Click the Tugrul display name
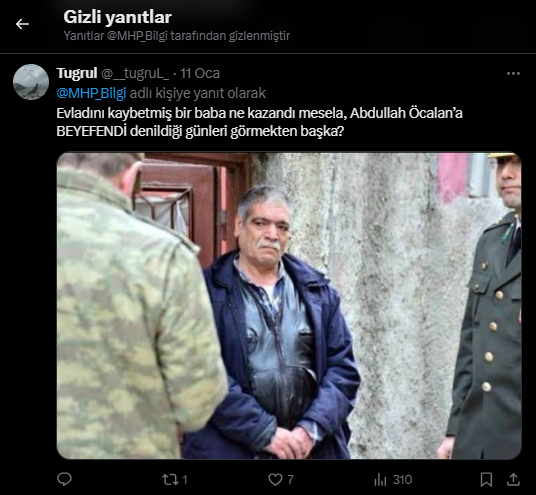This screenshot has height=495, width=536. pos(77,73)
